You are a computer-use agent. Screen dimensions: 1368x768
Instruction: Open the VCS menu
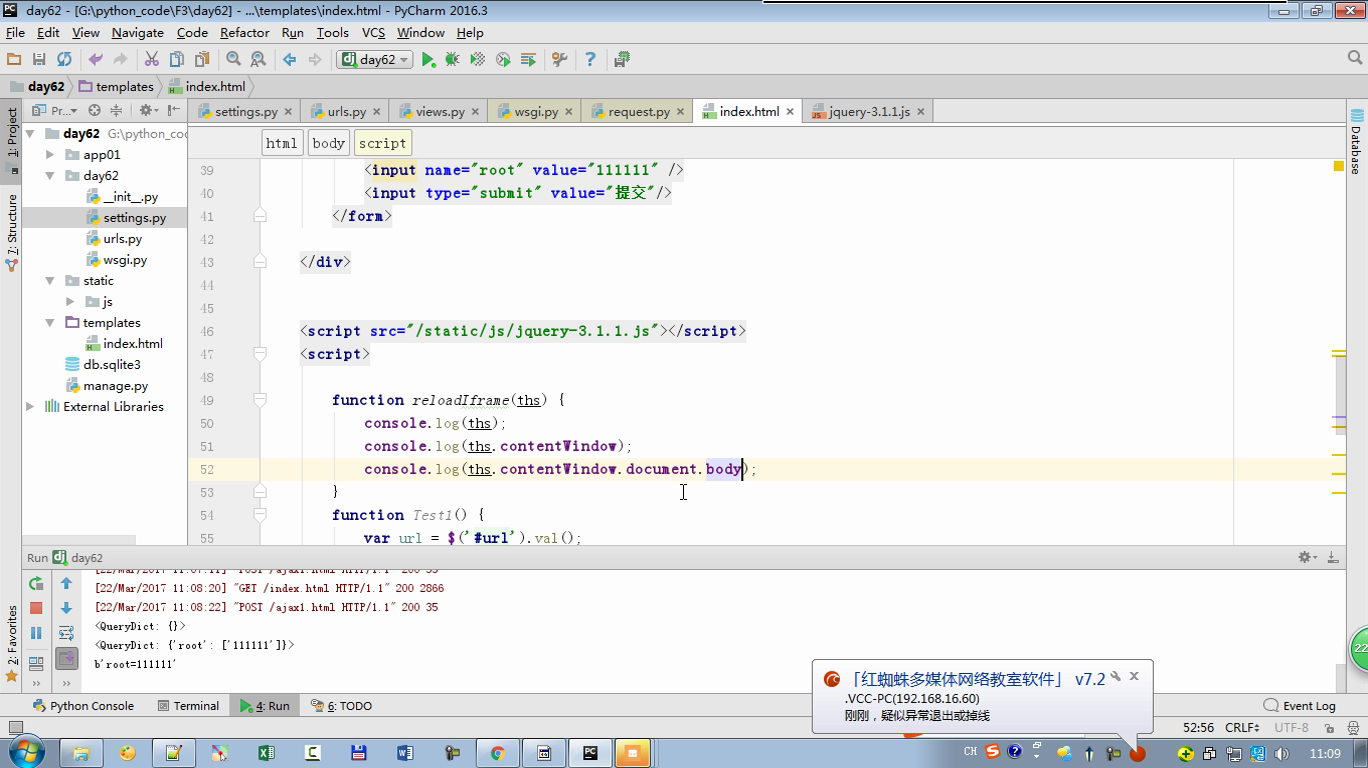point(373,32)
